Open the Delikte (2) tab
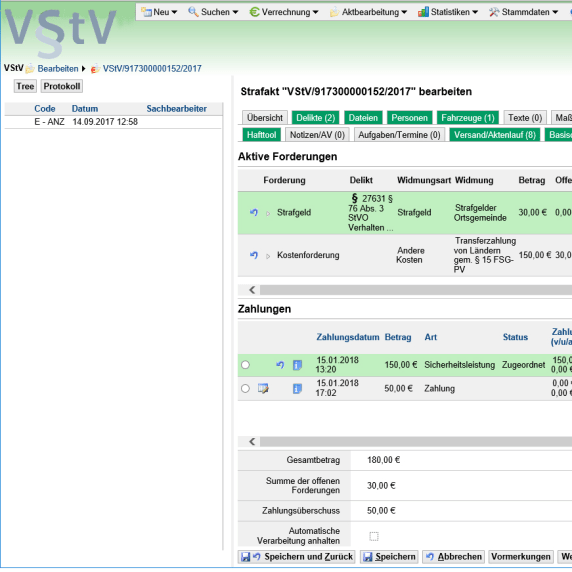This screenshot has width=572, height=572. coord(316,118)
